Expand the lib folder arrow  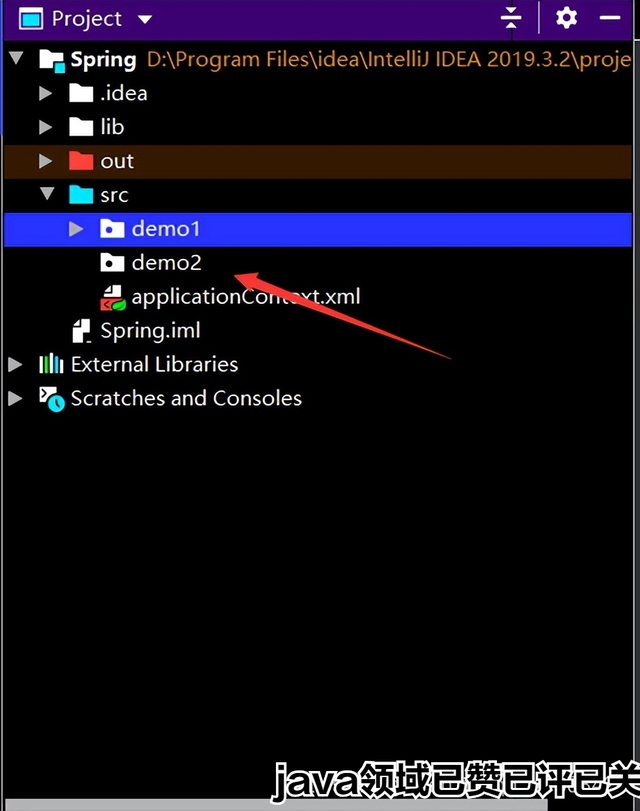click(46, 127)
